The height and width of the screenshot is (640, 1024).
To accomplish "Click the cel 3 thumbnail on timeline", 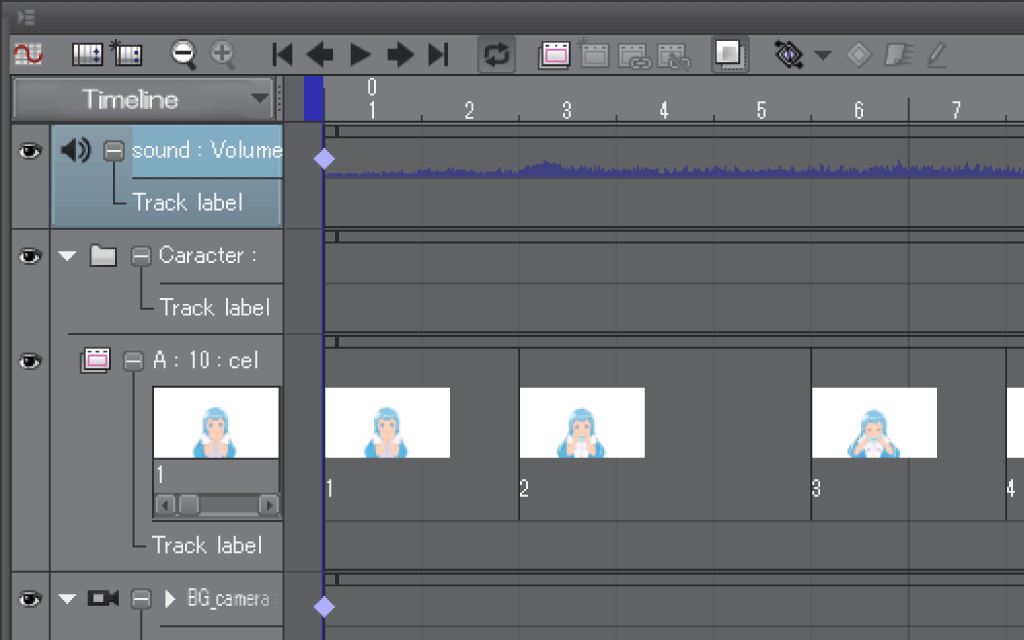I will 873,423.
